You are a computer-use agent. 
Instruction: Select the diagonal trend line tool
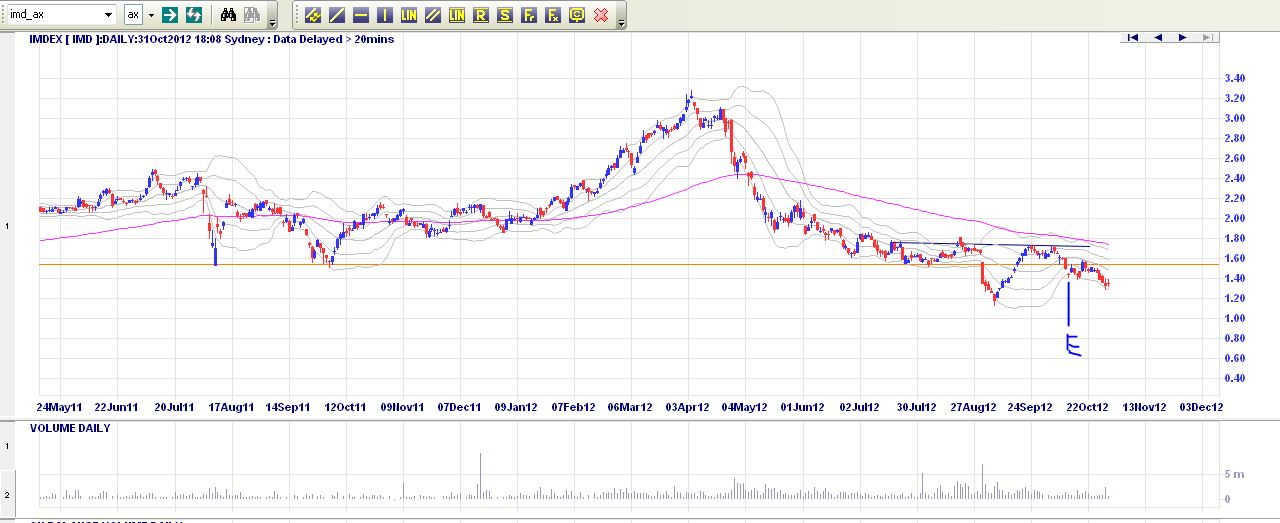point(337,15)
